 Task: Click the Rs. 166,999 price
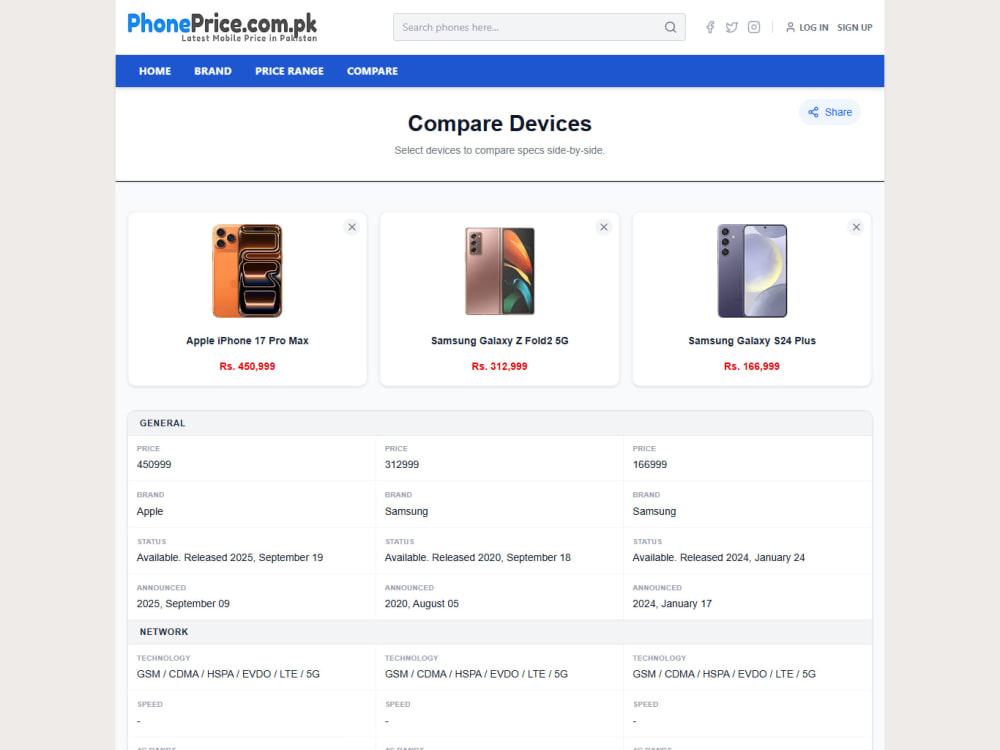[752, 366]
